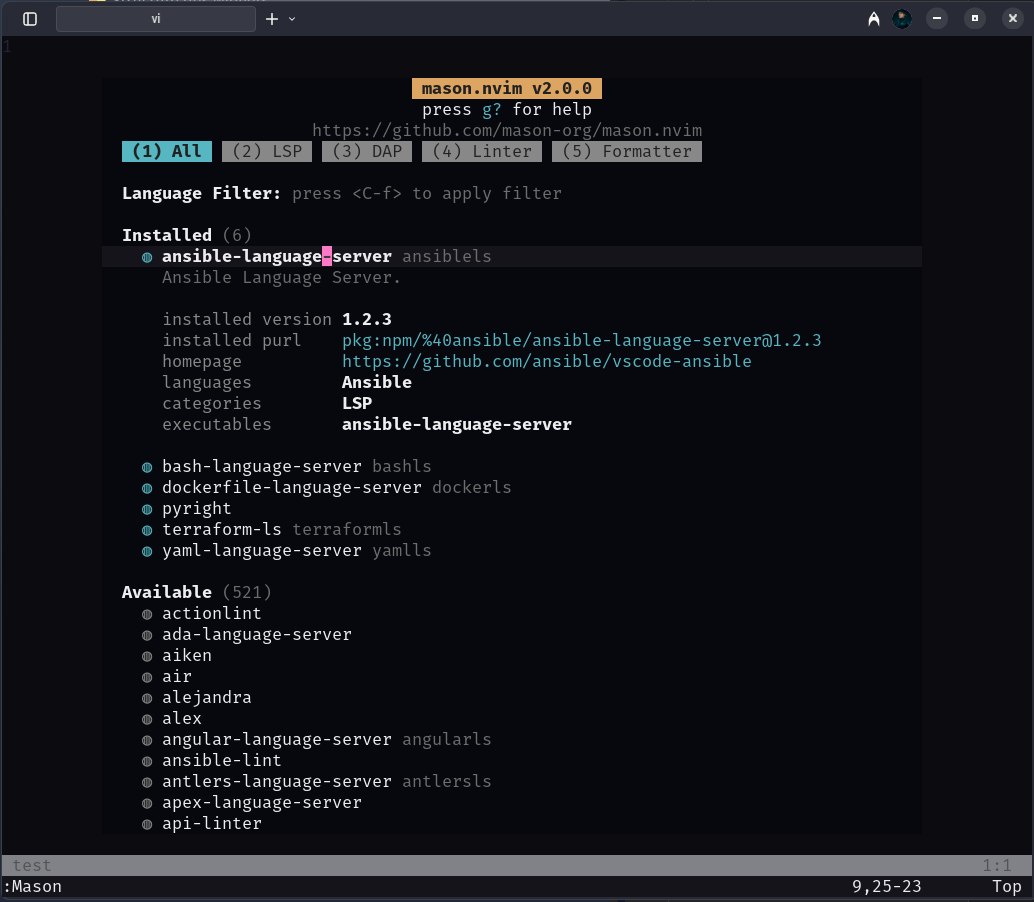Click the bullet beside antlers-language-server
The image size is (1034, 902).
(147, 782)
